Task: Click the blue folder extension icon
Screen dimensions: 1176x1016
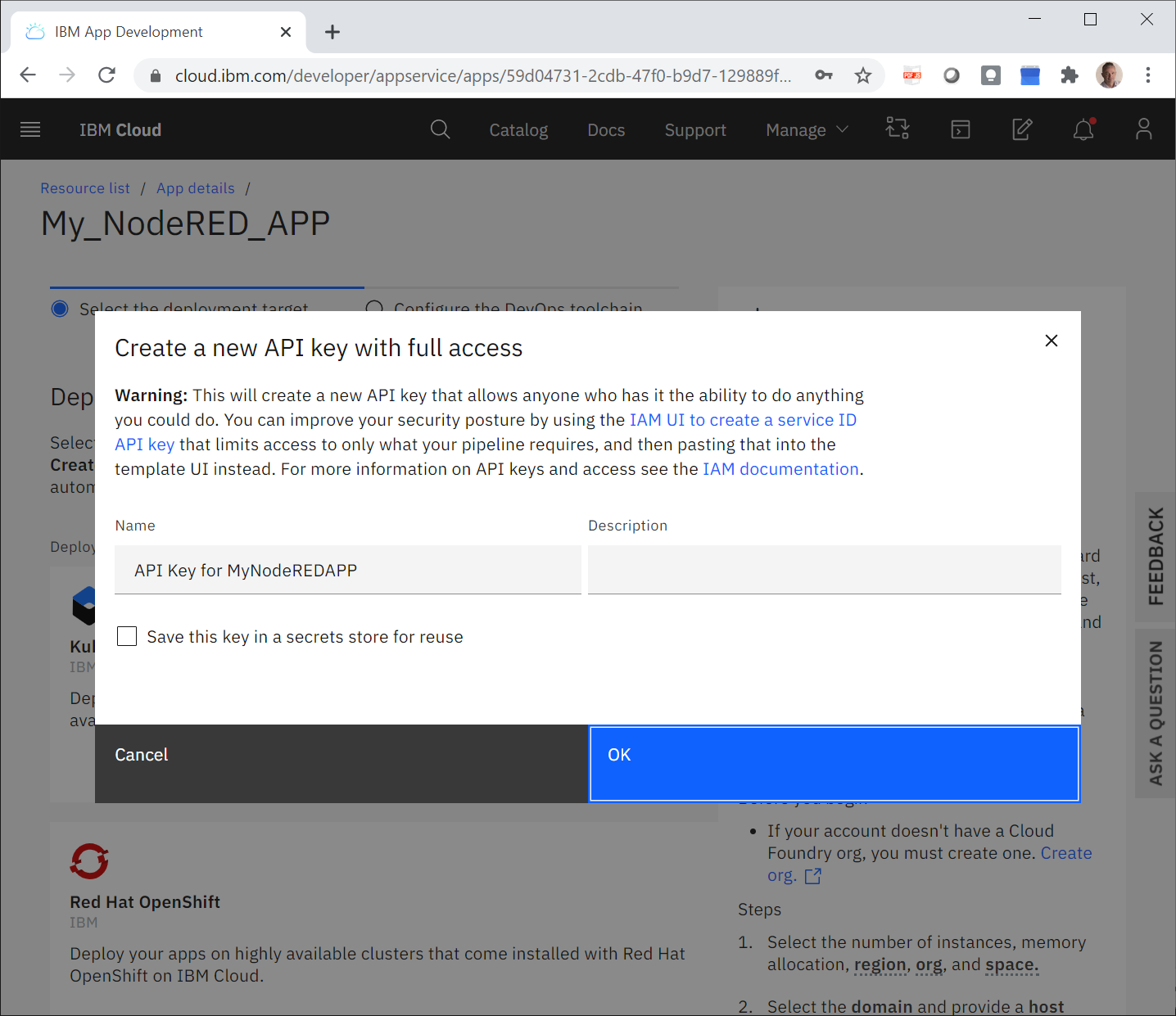Action: pyautogui.click(x=1030, y=75)
